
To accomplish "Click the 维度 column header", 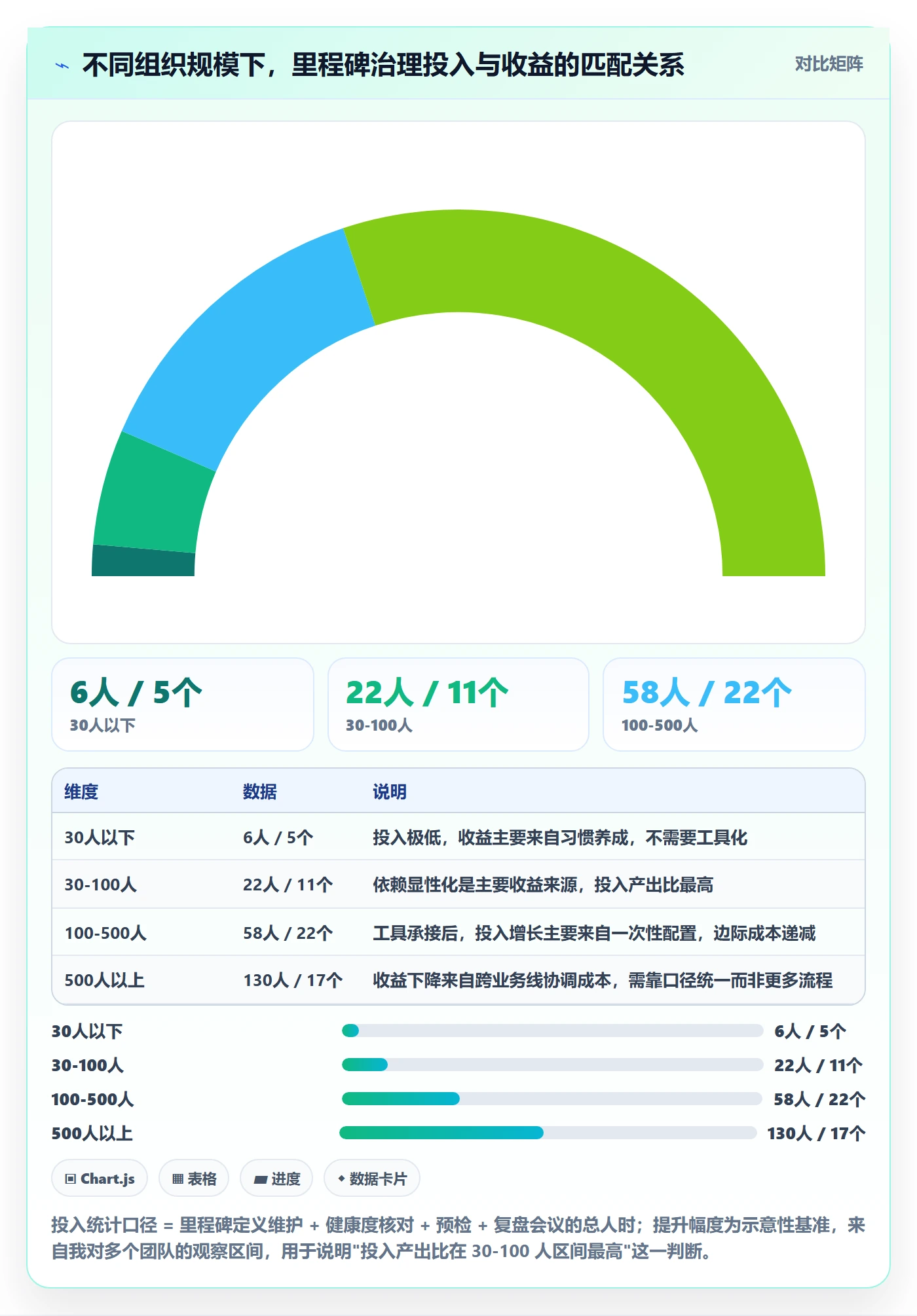I will 81,792.
